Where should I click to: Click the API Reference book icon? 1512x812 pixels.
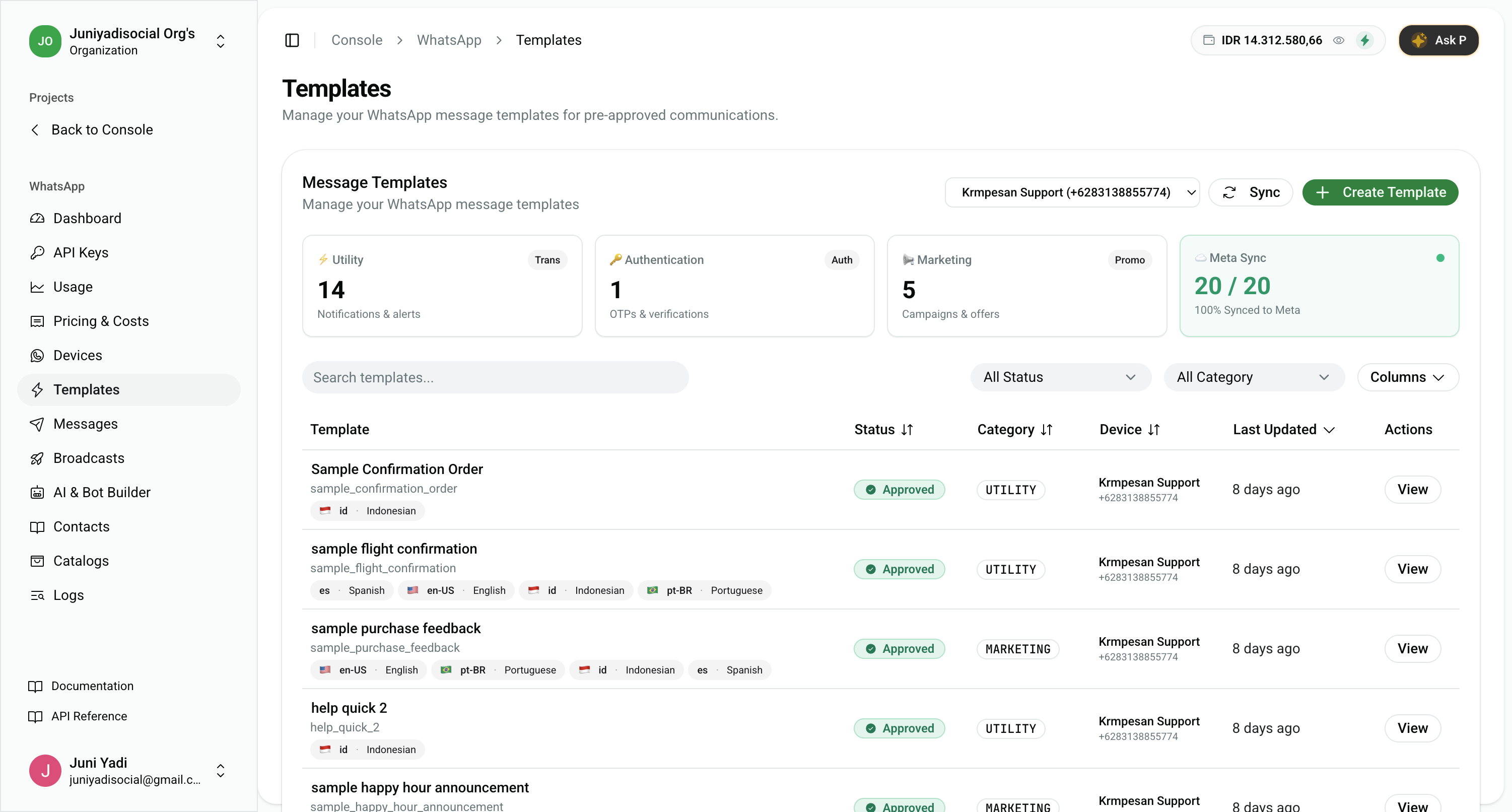(x=35, y=716)
